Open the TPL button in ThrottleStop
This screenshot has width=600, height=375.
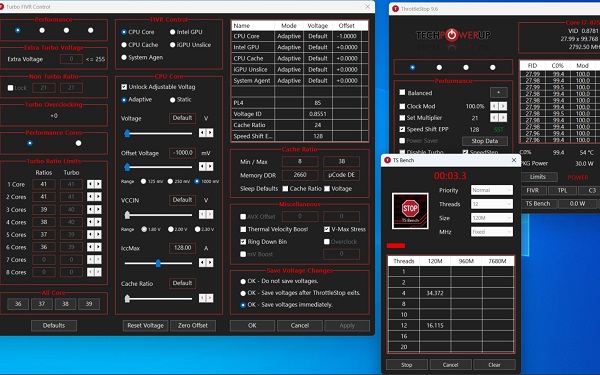click(x=562, y=190)
